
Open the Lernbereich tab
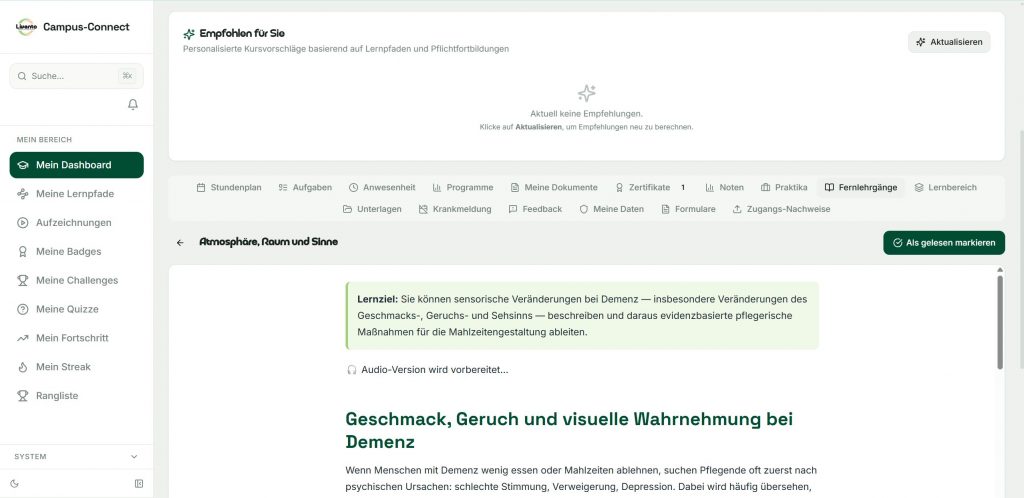[946, 187]
